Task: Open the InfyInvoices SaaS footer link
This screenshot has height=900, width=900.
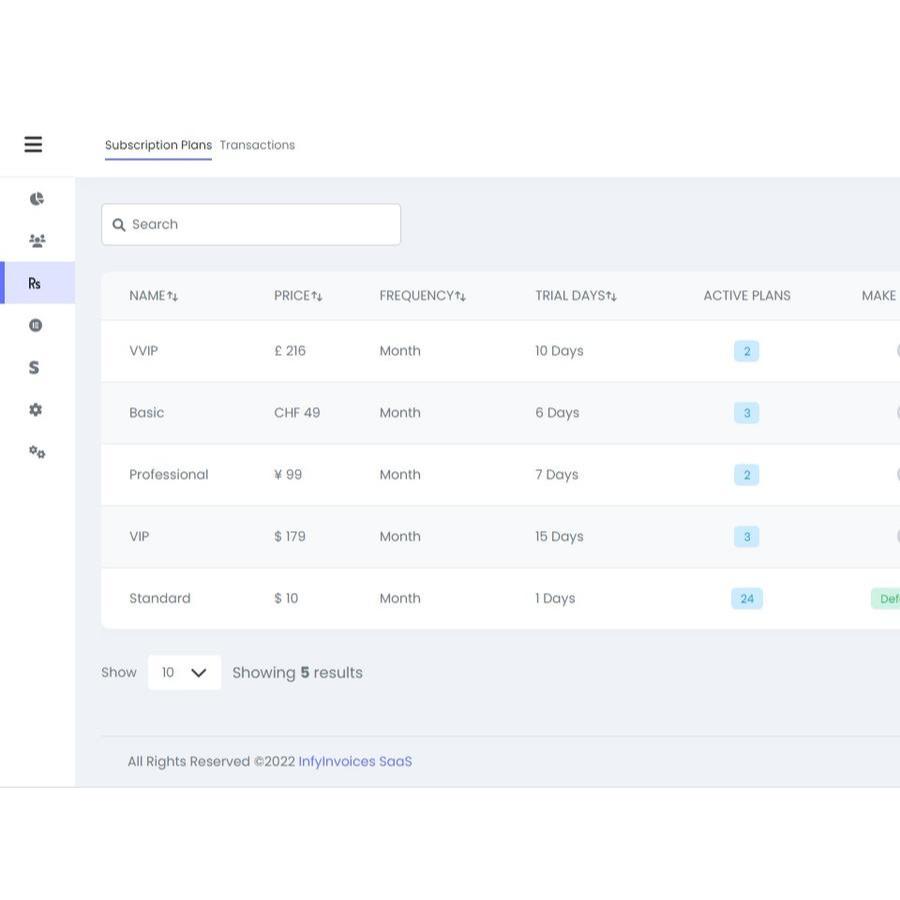Action: [355, 762]
